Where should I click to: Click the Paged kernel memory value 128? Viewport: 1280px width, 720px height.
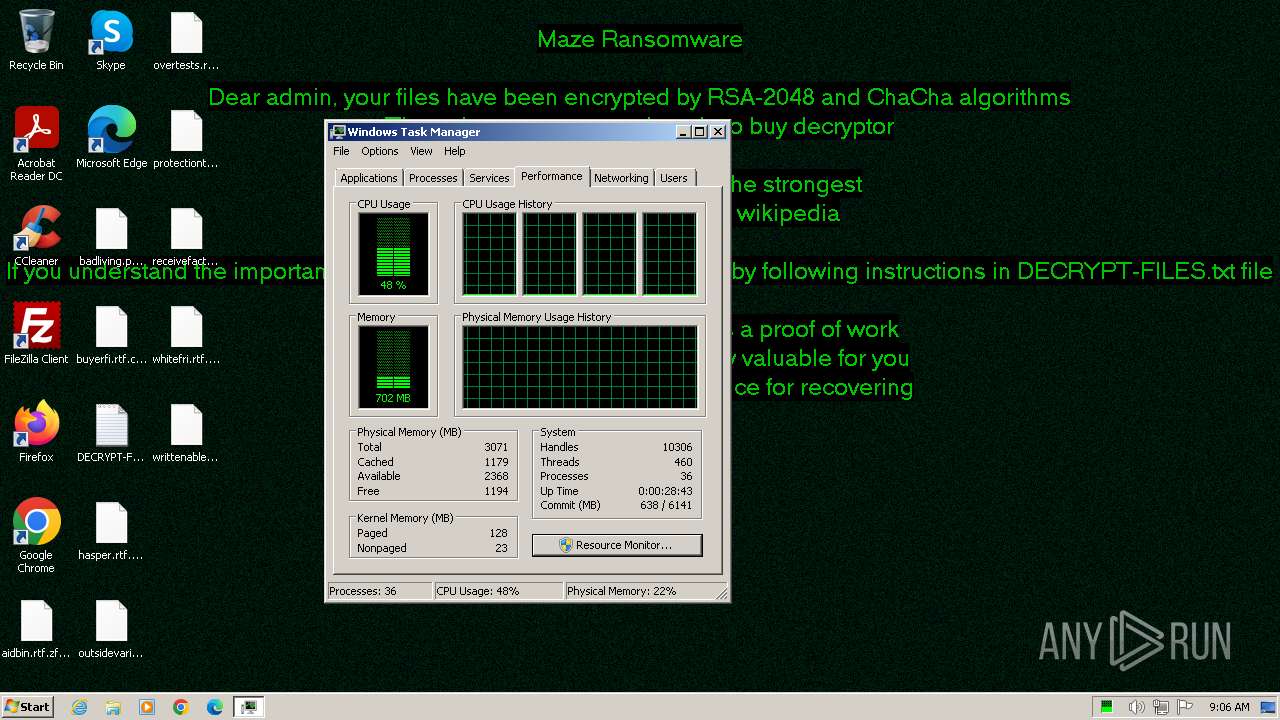(x=499, y=533)
